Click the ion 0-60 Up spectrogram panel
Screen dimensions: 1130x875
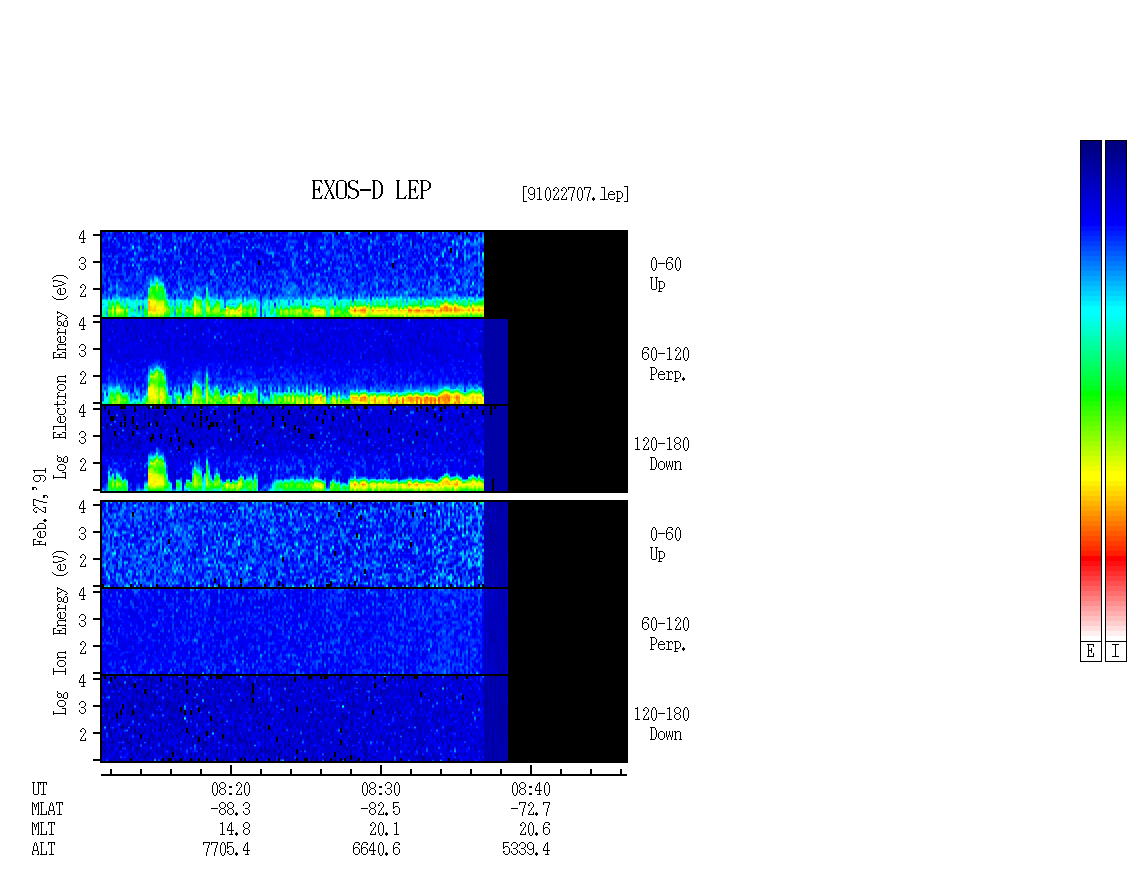pyautogui.click(x=364, y=544)
